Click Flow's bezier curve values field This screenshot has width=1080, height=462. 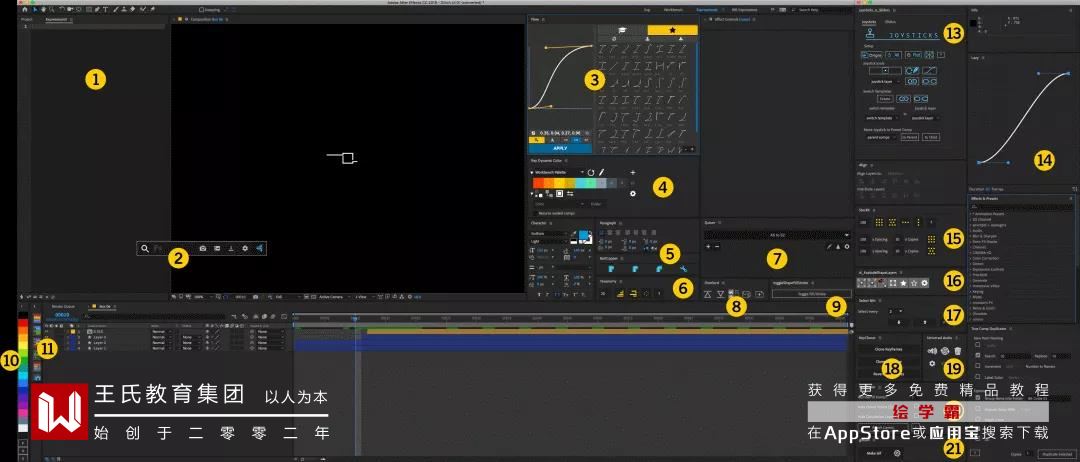[x=560, y=133]
